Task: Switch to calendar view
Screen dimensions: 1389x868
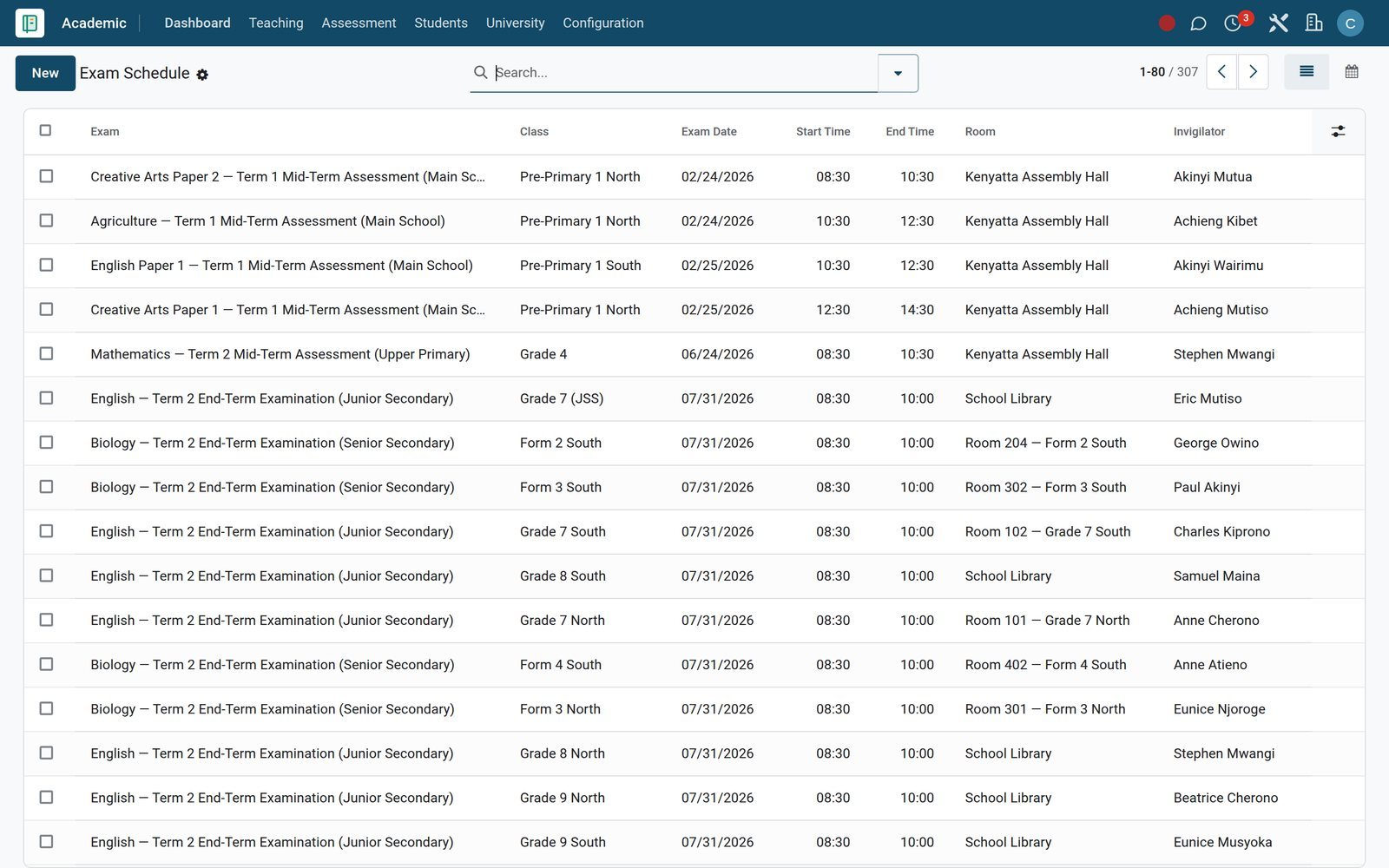Action: (1352, 72)
